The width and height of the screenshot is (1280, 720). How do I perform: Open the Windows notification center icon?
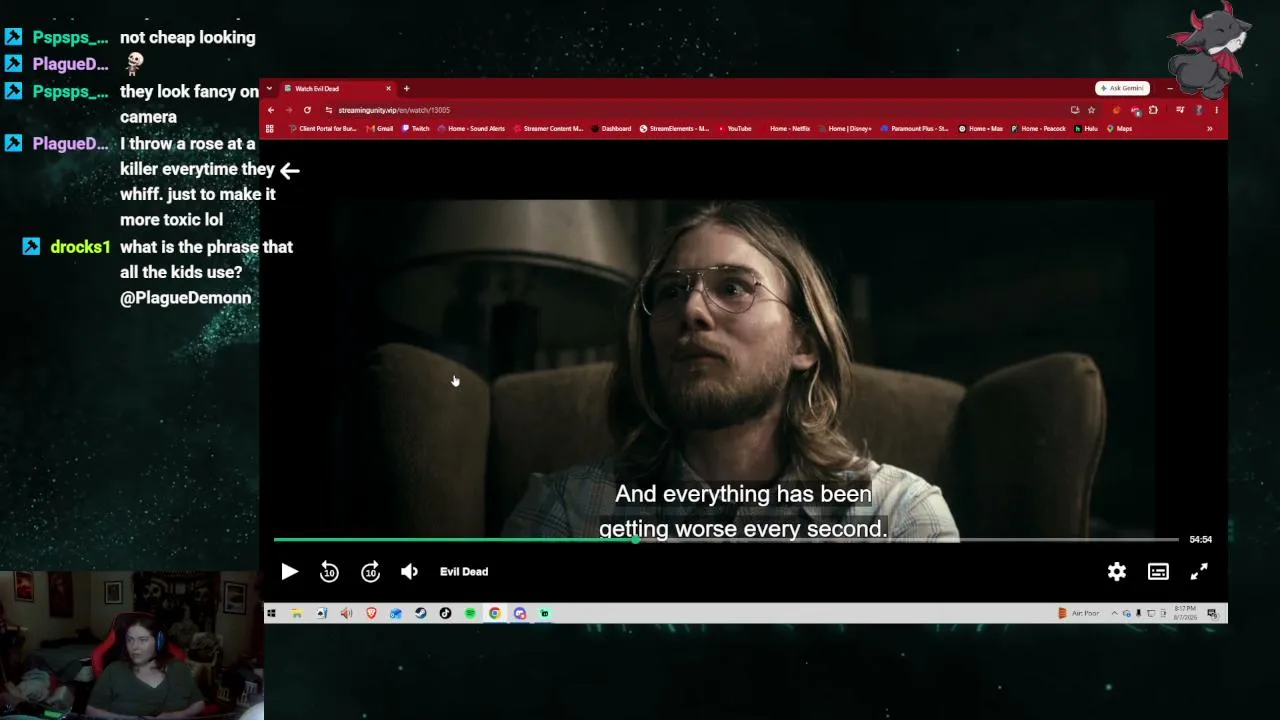coord(1212,614)
